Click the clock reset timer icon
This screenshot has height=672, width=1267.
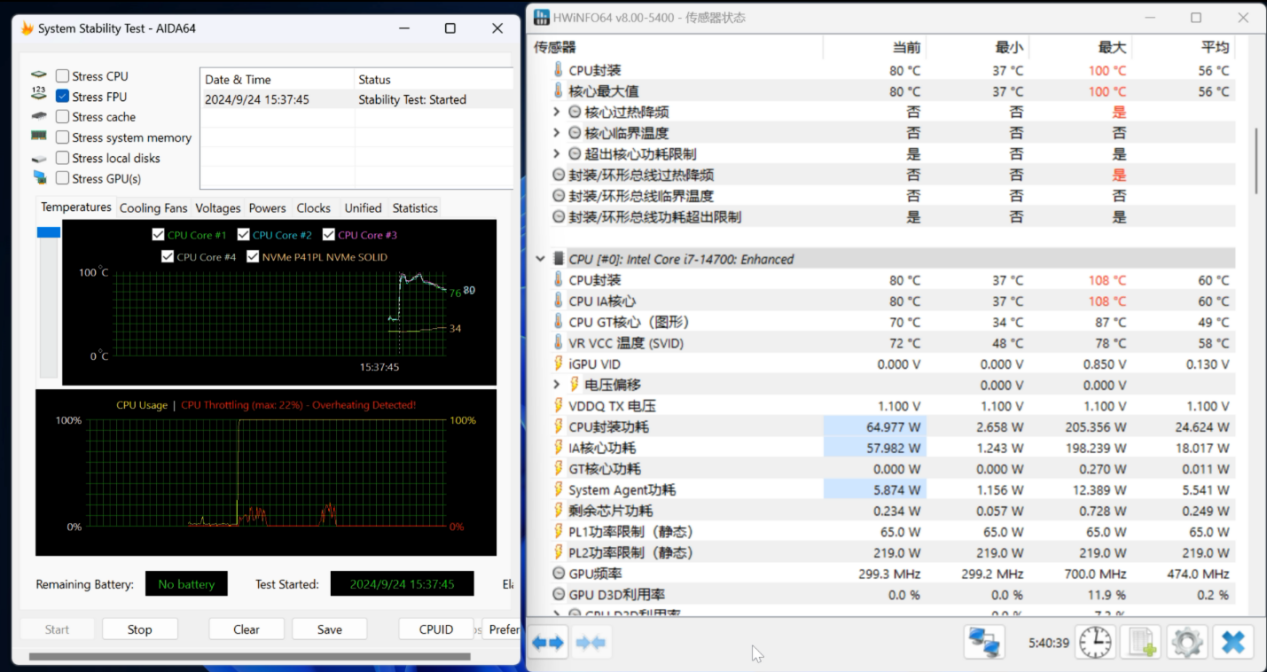(1095, 641)
